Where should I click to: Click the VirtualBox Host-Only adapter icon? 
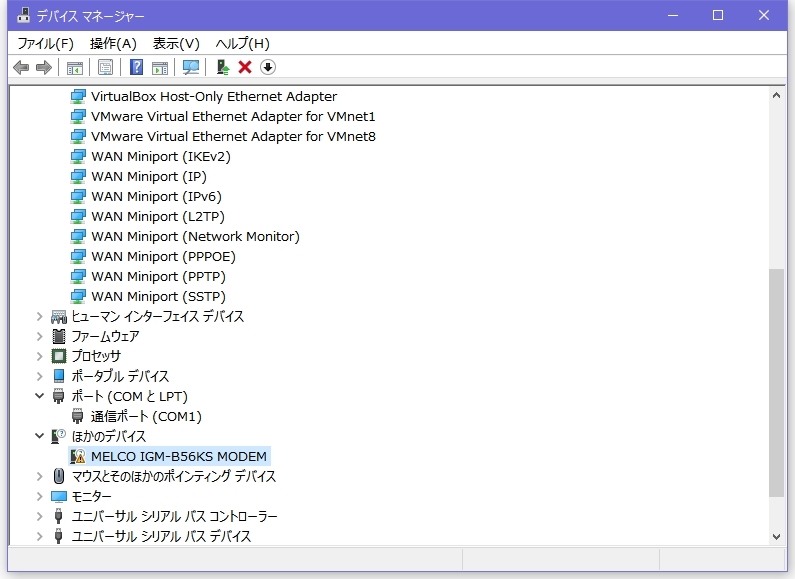click(78, 96)
